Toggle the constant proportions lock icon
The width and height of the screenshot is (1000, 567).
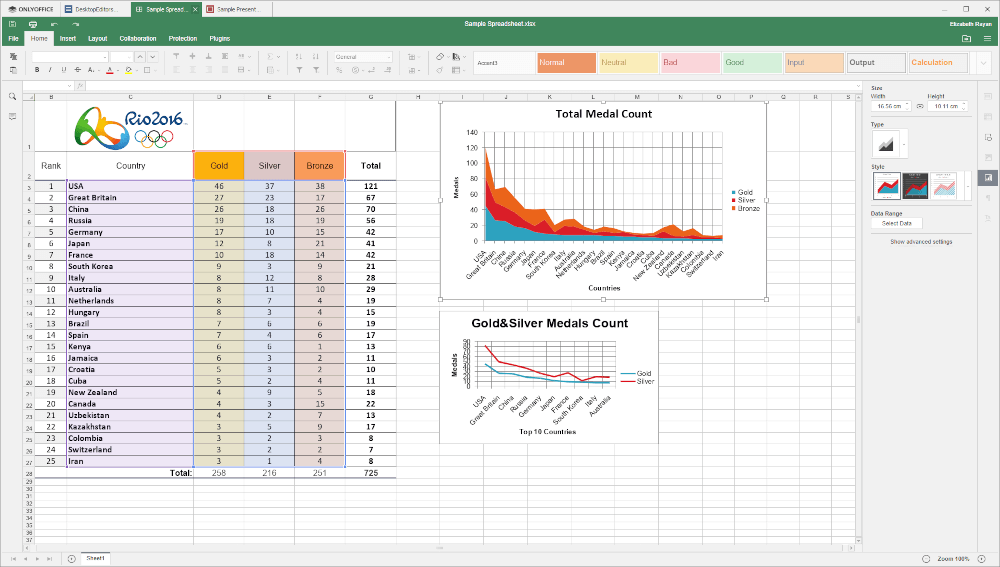pyautogui.click(x=920, y=107)
